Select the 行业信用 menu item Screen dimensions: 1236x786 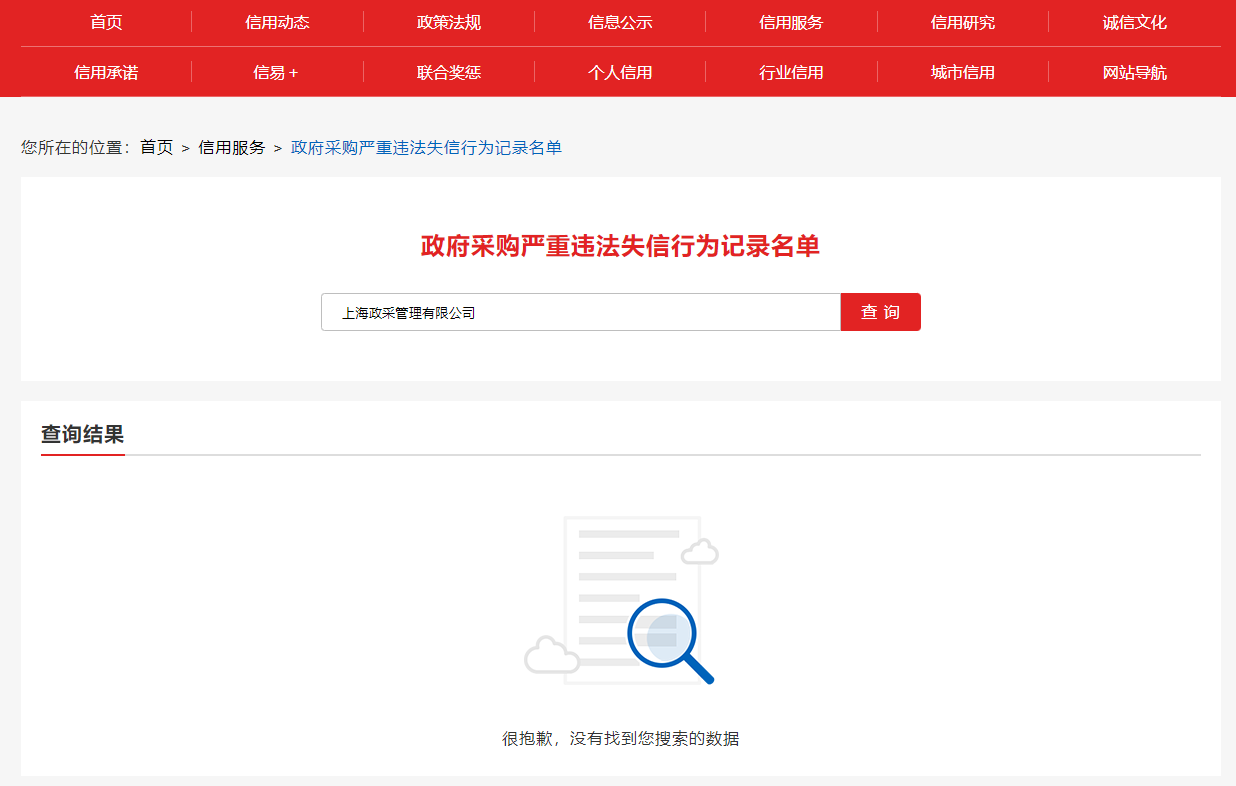coord(791,72)
